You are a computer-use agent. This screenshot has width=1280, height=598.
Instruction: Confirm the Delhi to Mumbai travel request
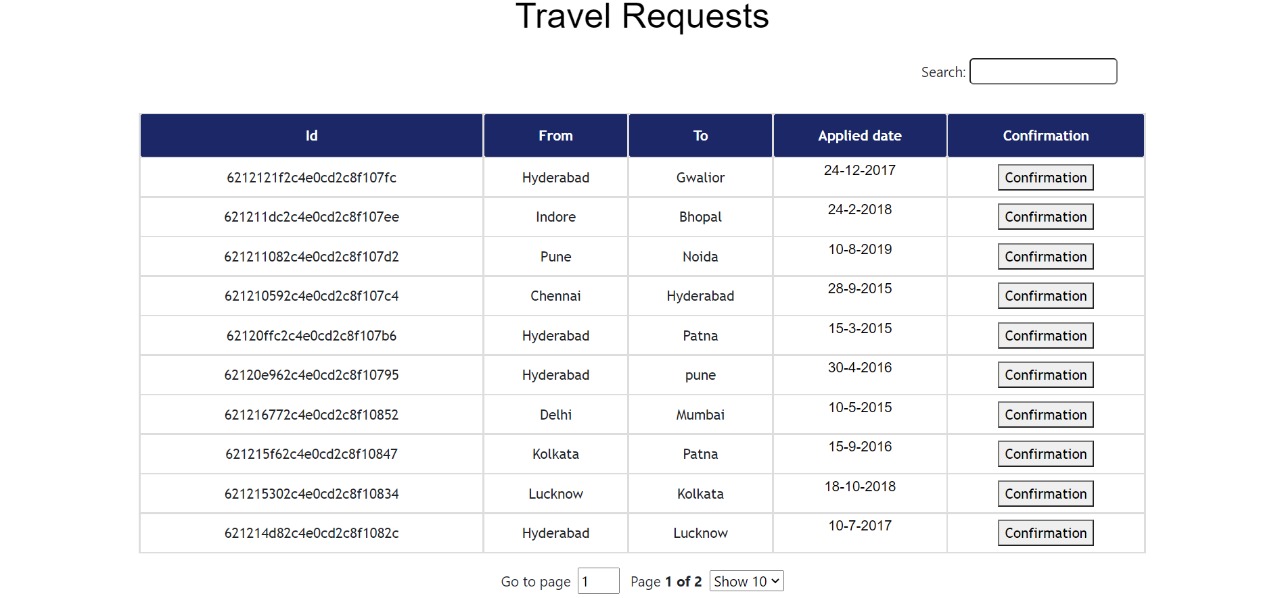[1045, 414]
